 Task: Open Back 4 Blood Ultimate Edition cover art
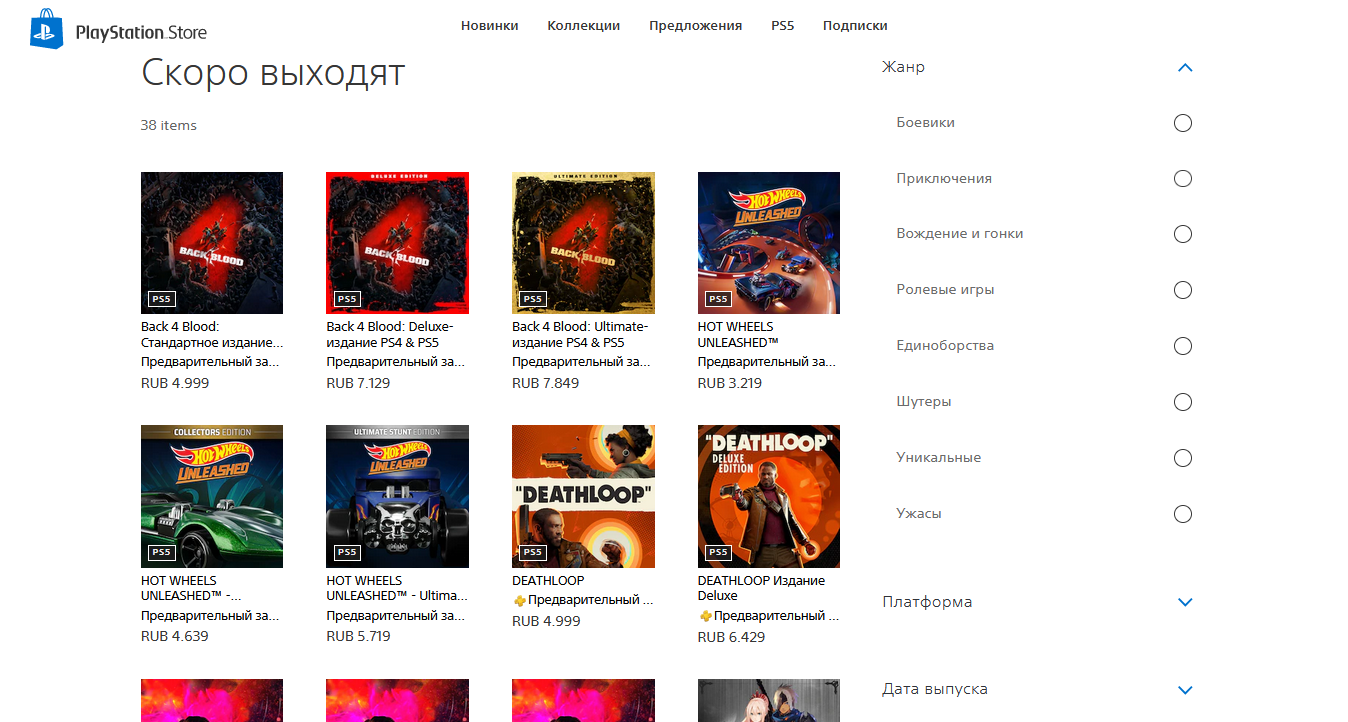tap(583, 243)
